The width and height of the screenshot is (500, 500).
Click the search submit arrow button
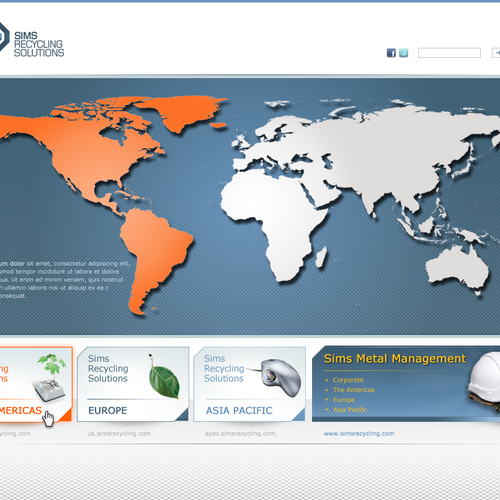496,53
